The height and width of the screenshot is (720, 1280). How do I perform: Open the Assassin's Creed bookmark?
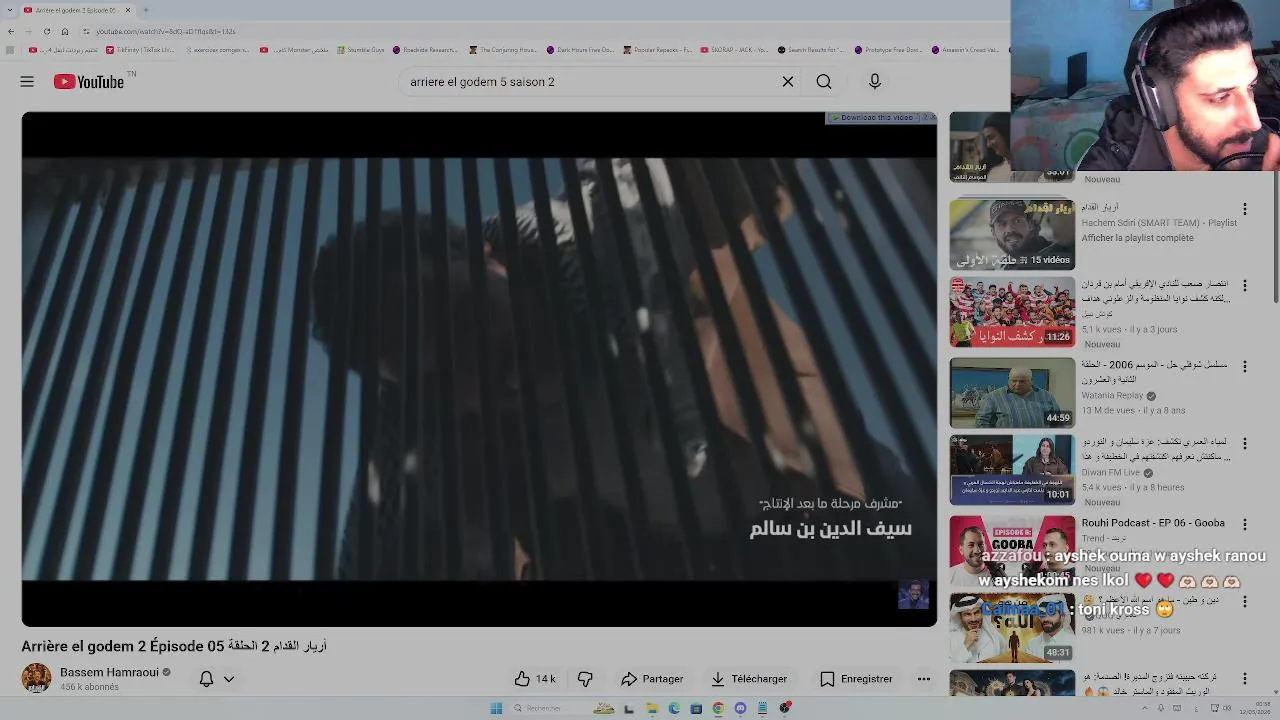[965, 50]
